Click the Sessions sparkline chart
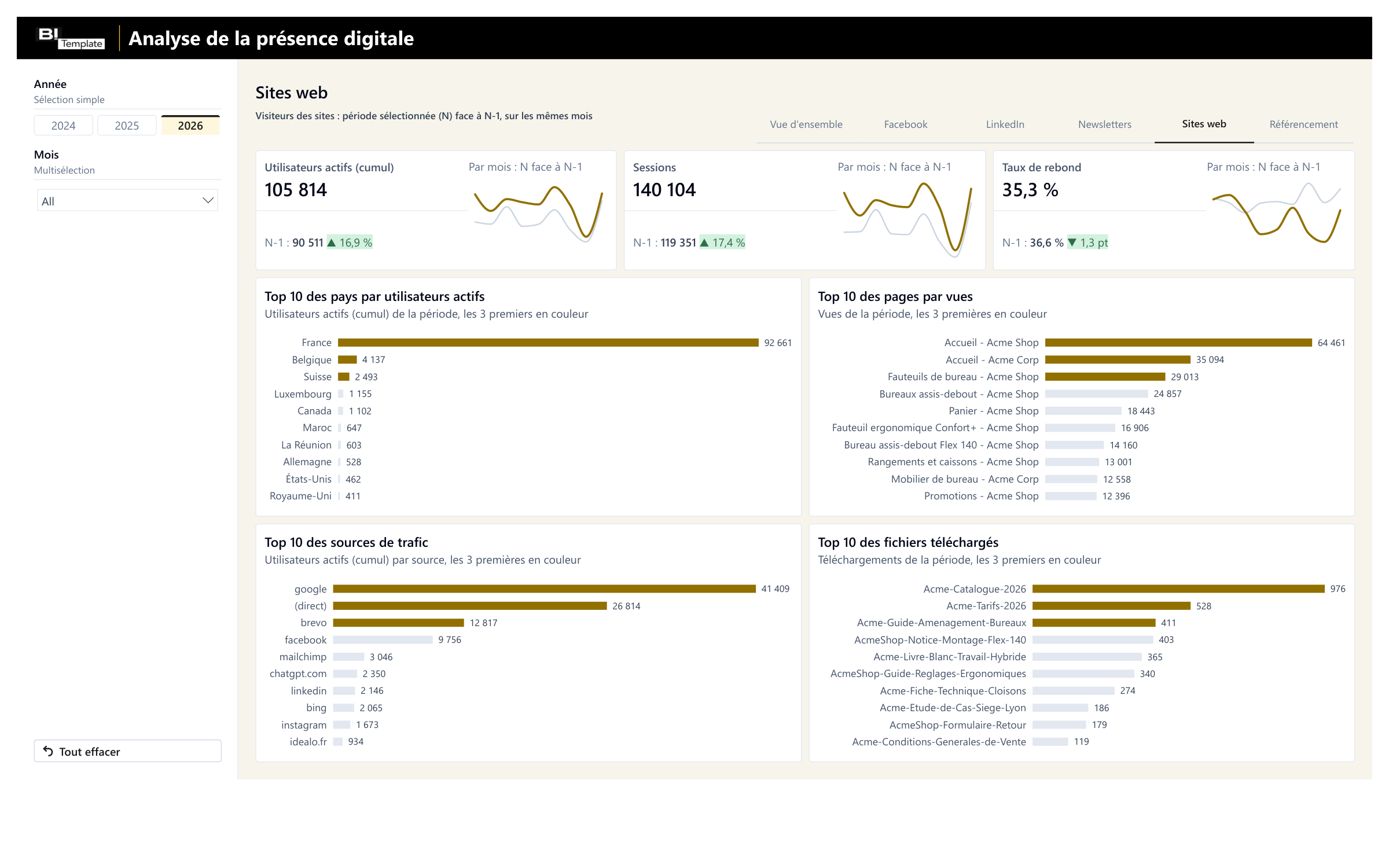This screenshot has width=1389, height=868. [x=907, y=219]
